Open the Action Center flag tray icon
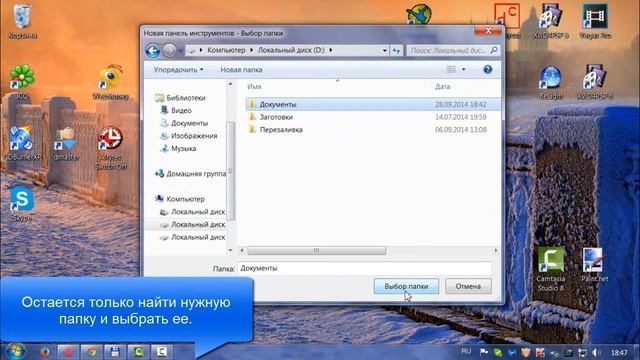Viewport: 640px width, 360px height. tap(484, 352)
